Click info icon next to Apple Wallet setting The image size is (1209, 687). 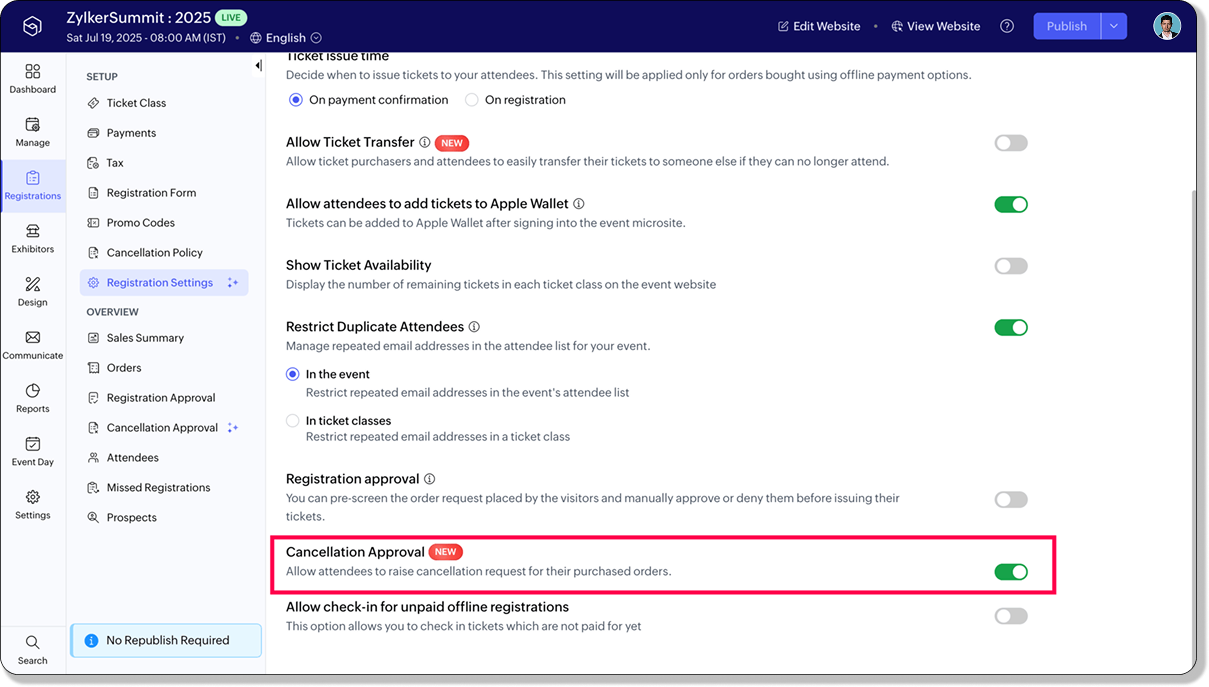[579, 204]
